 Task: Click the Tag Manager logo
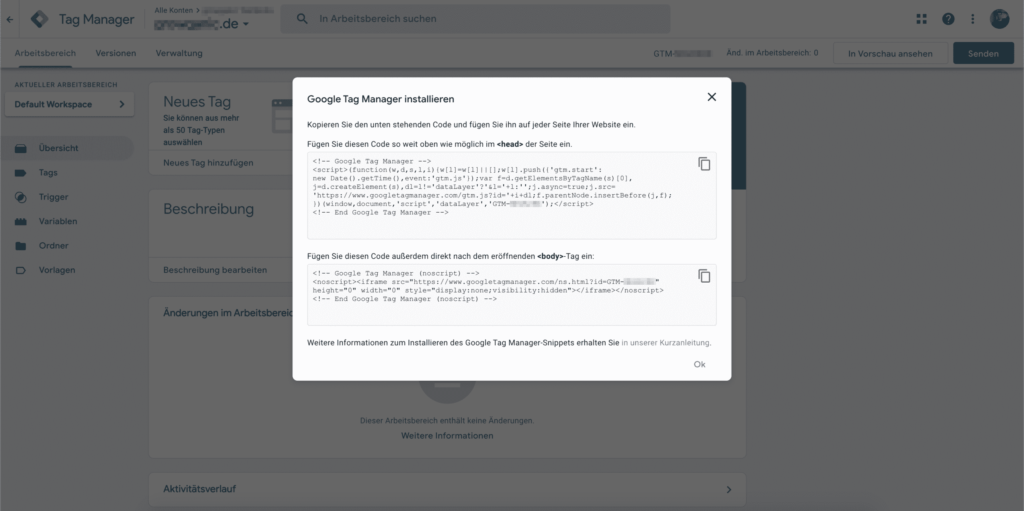point(39,19)
